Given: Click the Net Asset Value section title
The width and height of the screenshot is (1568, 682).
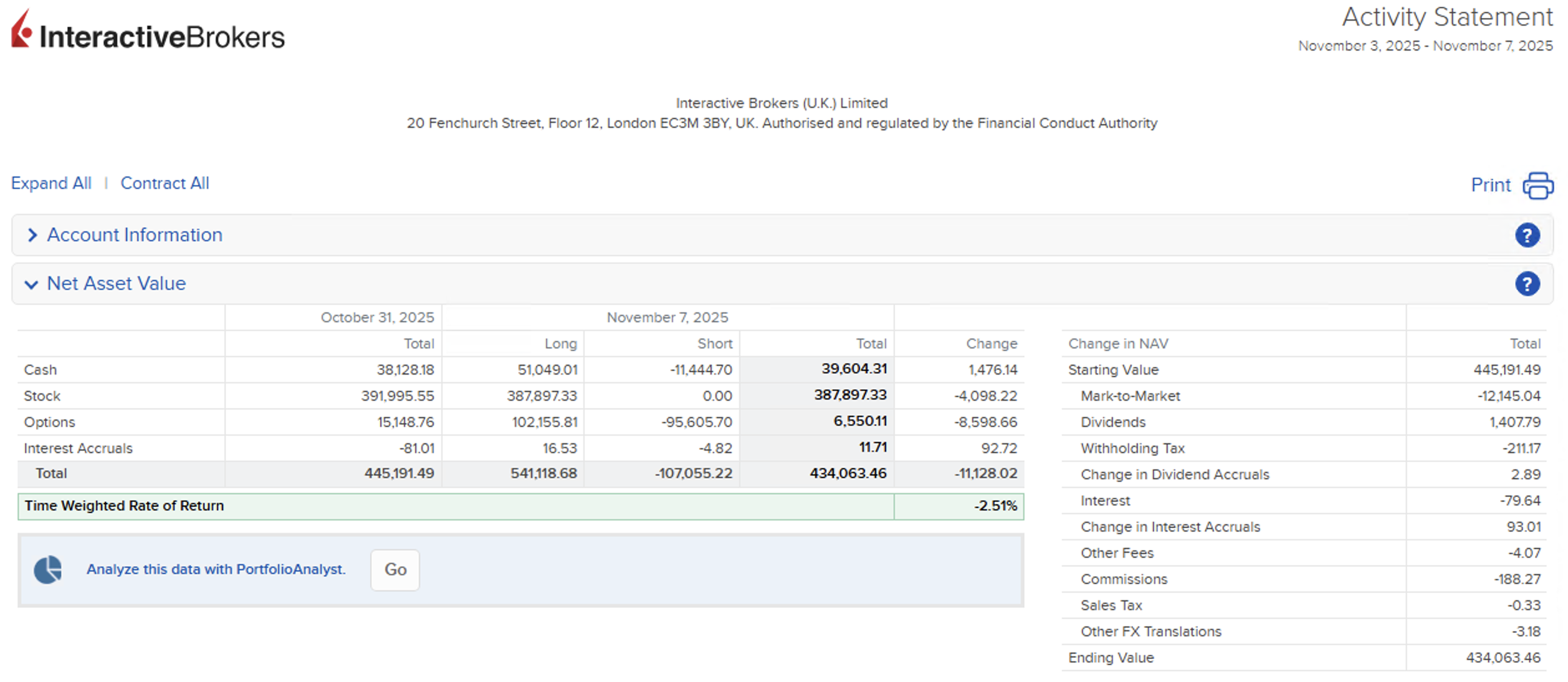Looking at the screenshot, I should point(117,284).
